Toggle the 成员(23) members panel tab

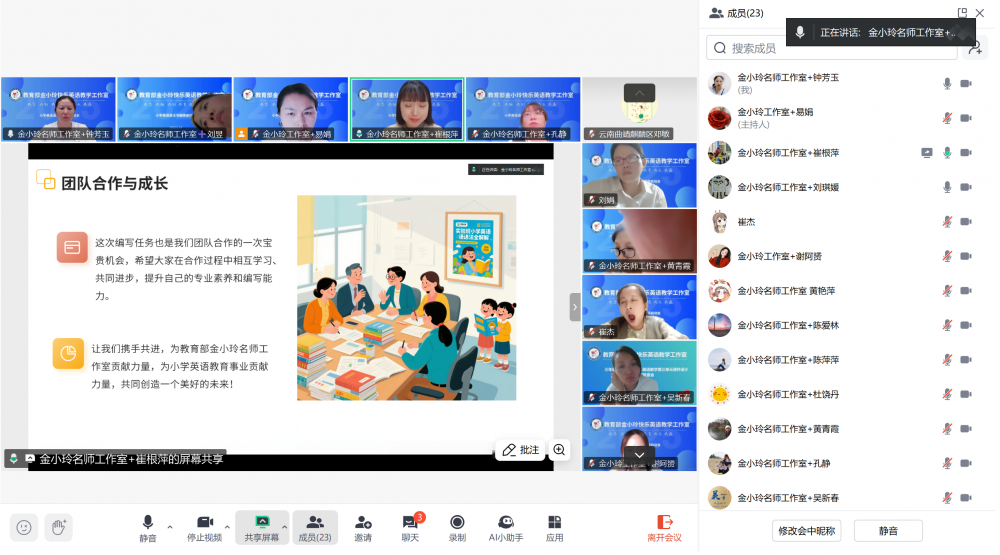(x=314, y=527)
